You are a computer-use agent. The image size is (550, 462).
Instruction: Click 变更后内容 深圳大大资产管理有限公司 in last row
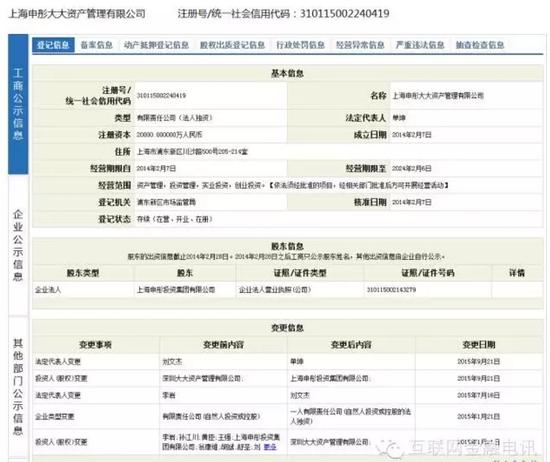330,442
